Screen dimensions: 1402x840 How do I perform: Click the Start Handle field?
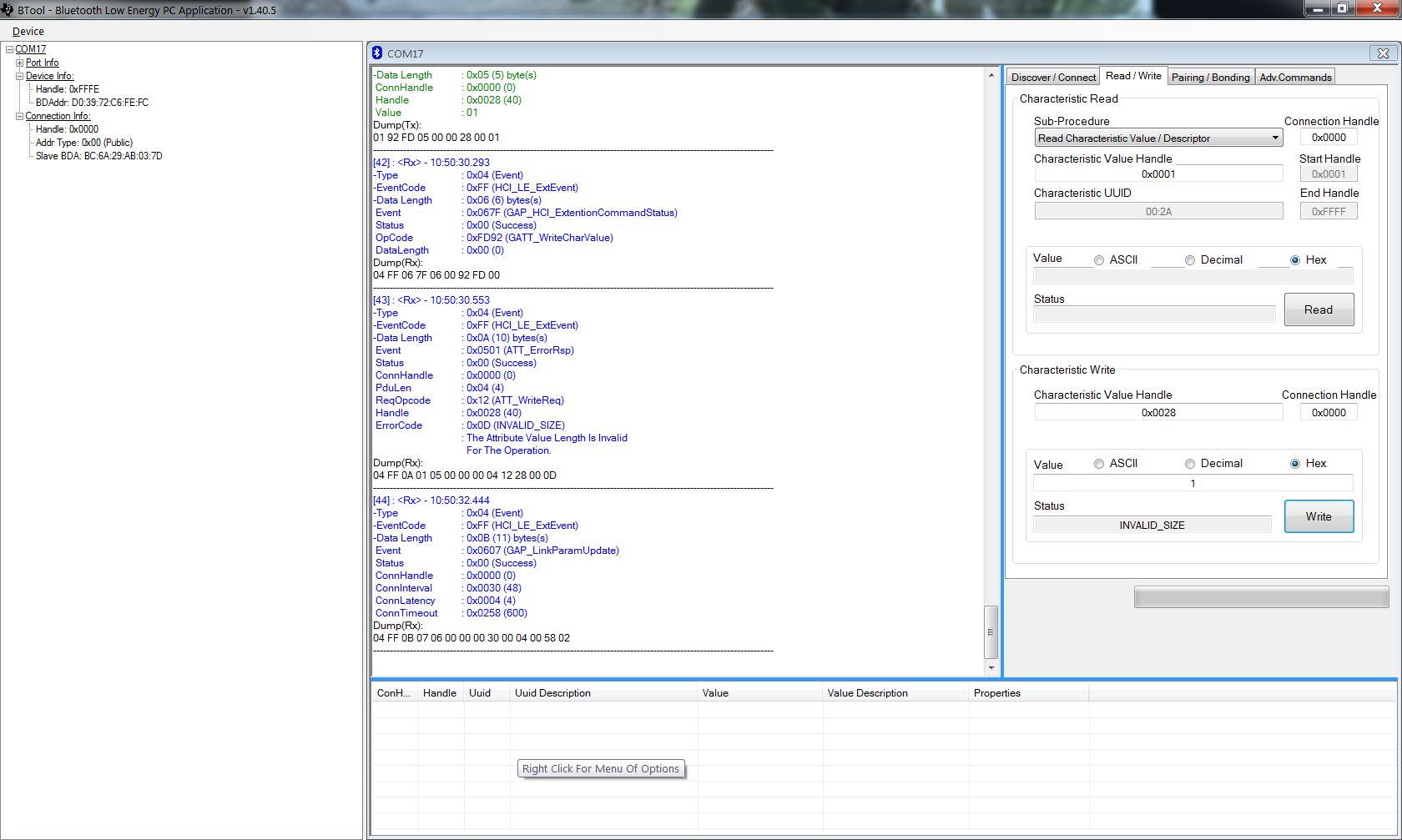click(1329, 174)
